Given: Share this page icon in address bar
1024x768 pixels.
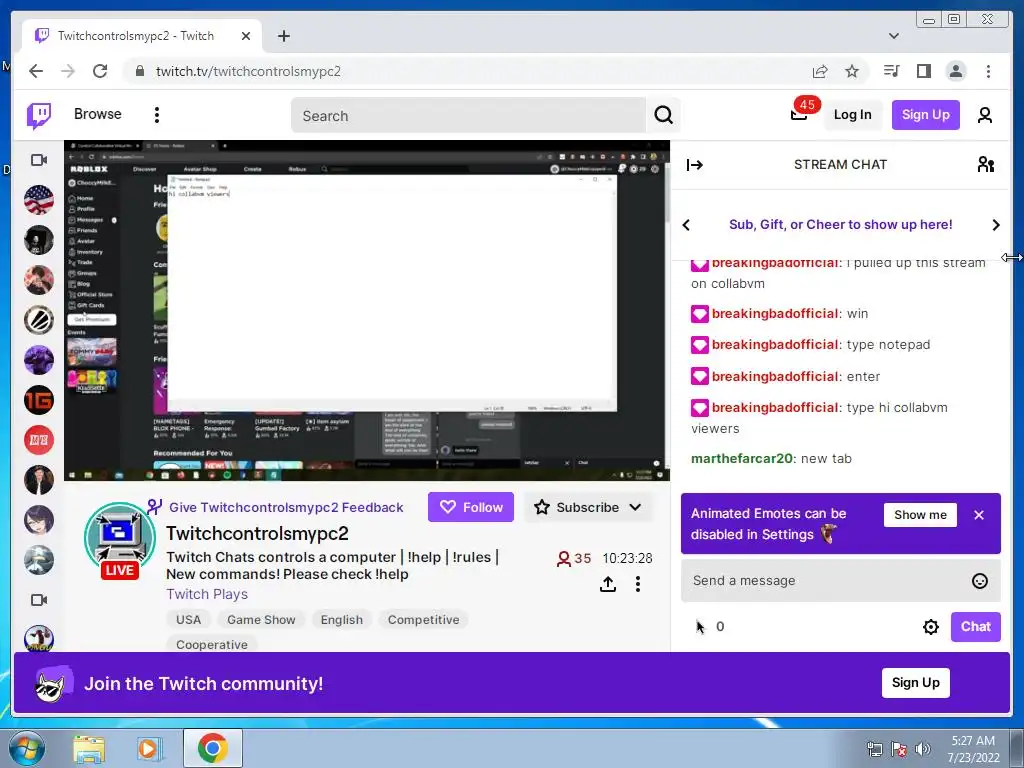Looking at the screenshot, I should tap(820, 71).
